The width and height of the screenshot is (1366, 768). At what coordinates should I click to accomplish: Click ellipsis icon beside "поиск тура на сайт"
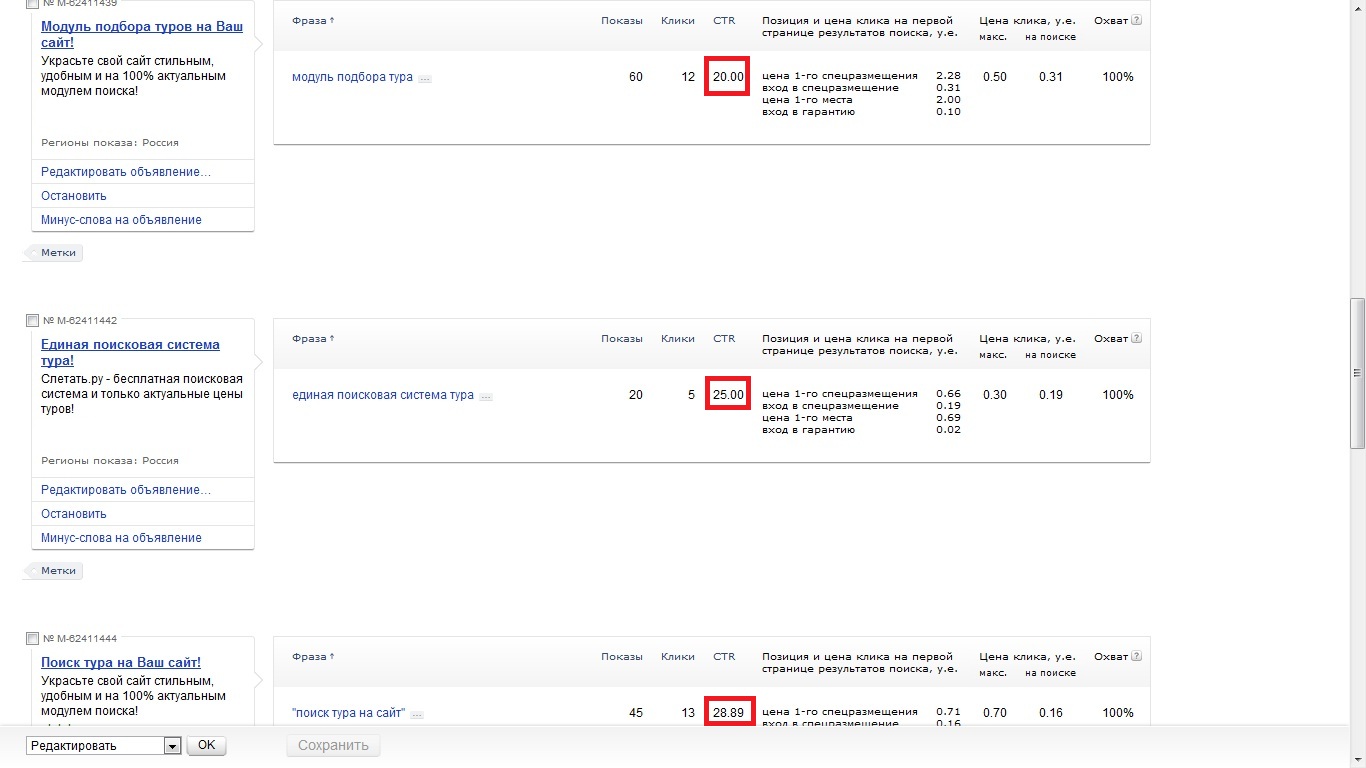coord(417,714)
